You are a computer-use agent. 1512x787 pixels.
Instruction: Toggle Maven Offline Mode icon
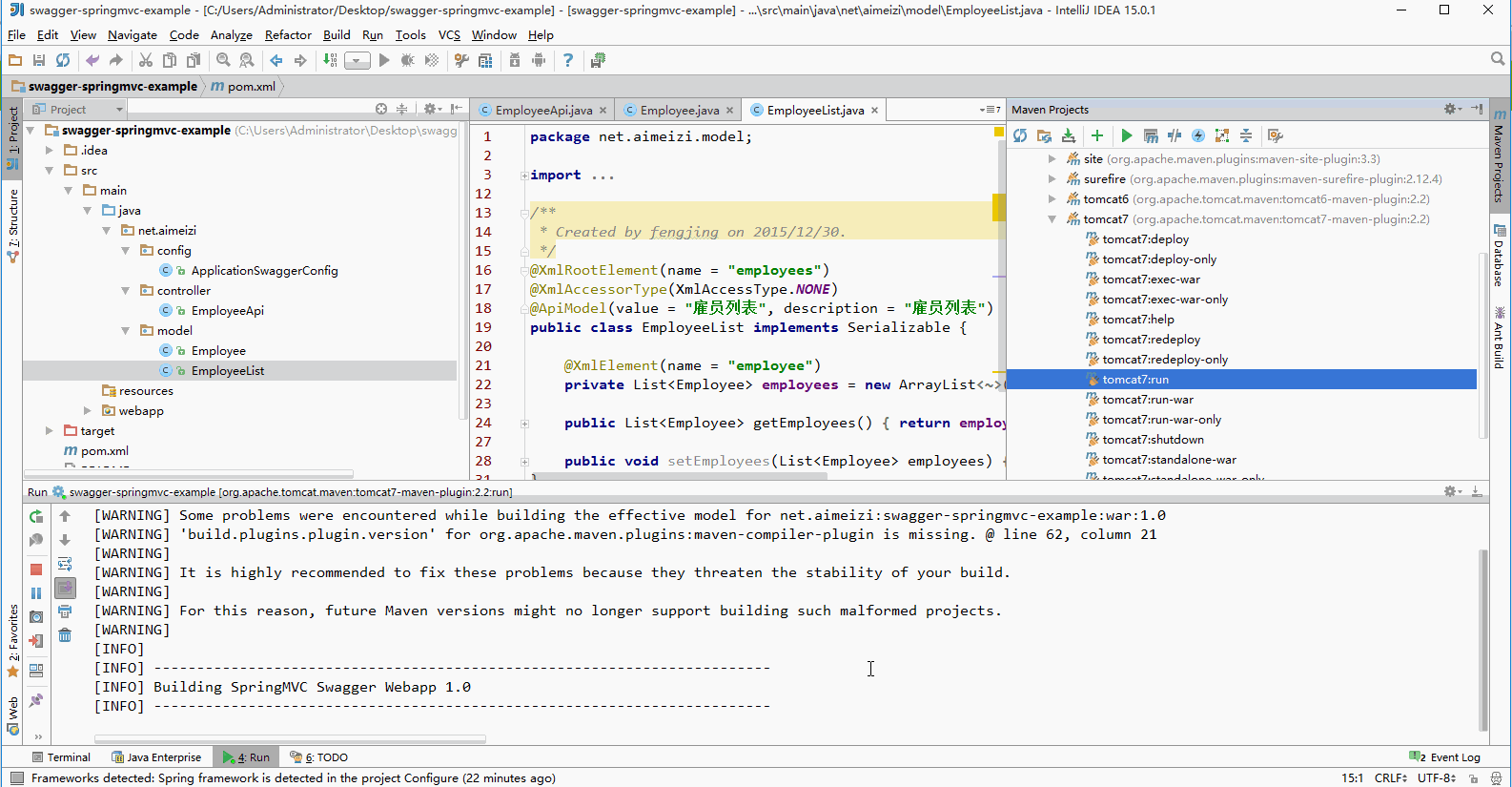(x=1175, y=135)
